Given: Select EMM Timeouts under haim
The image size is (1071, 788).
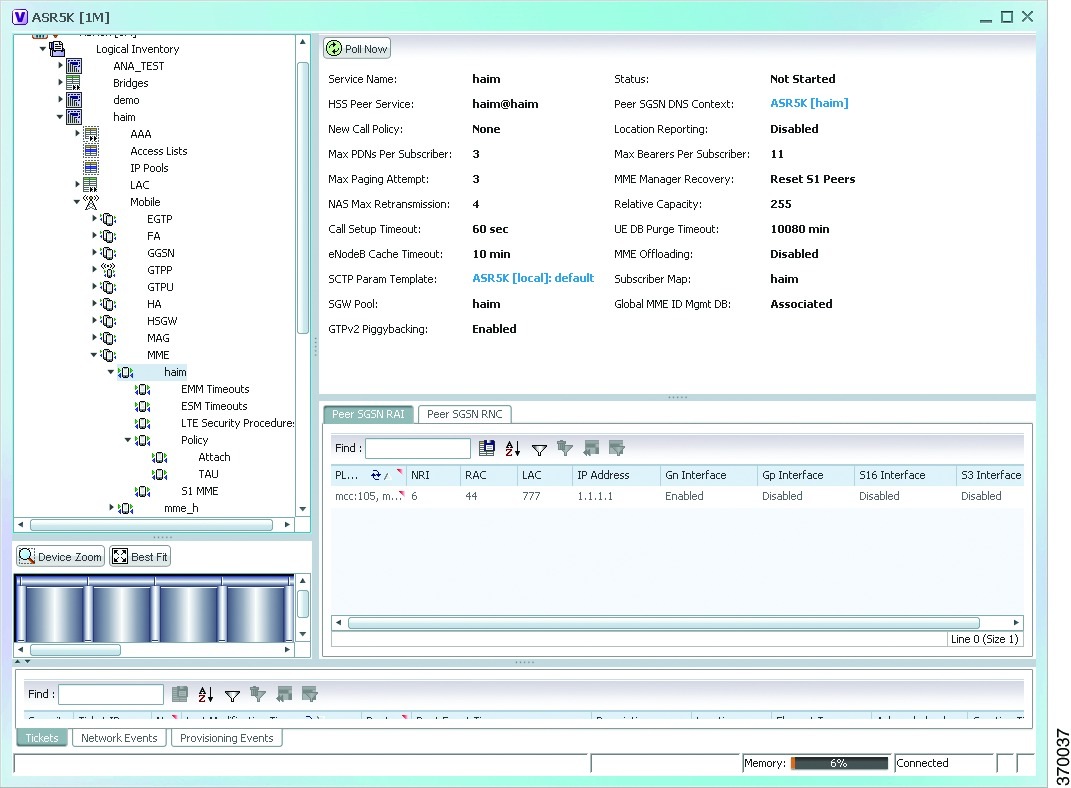Looking at the screenshot, I should [215, 389].
